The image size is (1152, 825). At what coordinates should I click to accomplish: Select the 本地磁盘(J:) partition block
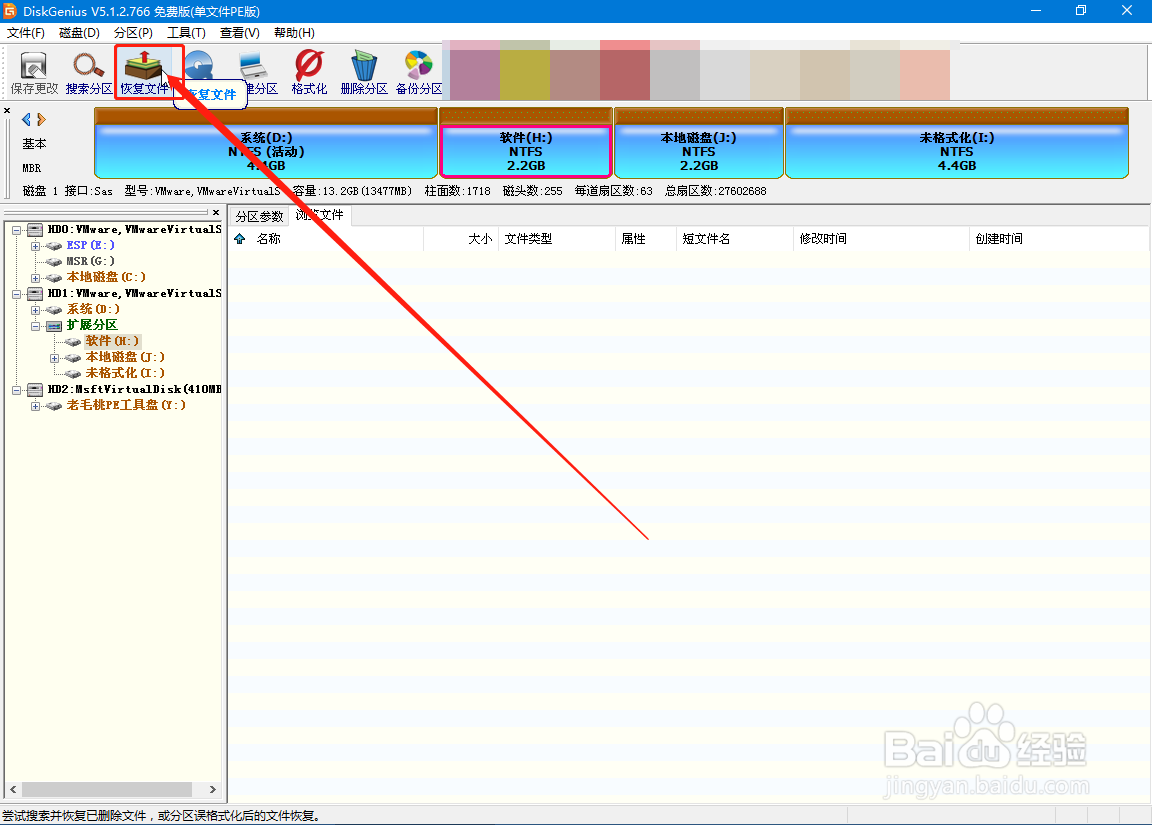699,143
